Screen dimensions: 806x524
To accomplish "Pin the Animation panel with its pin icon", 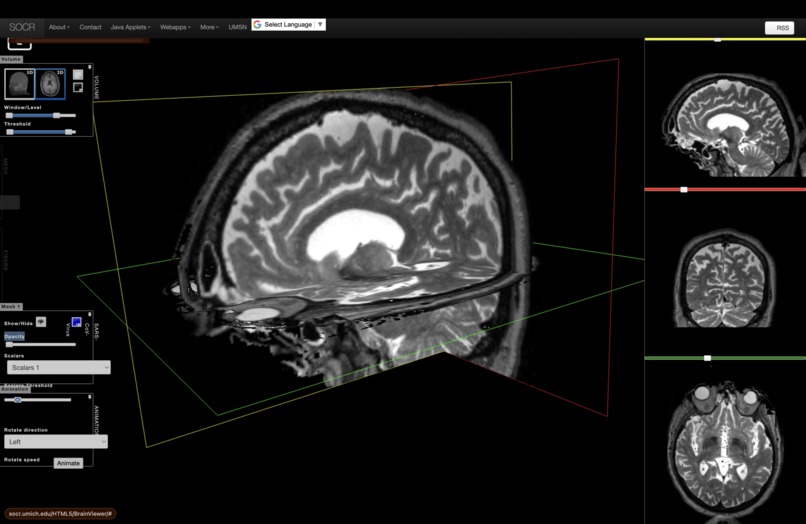I will pyautogui.click(x=89, y=397).
